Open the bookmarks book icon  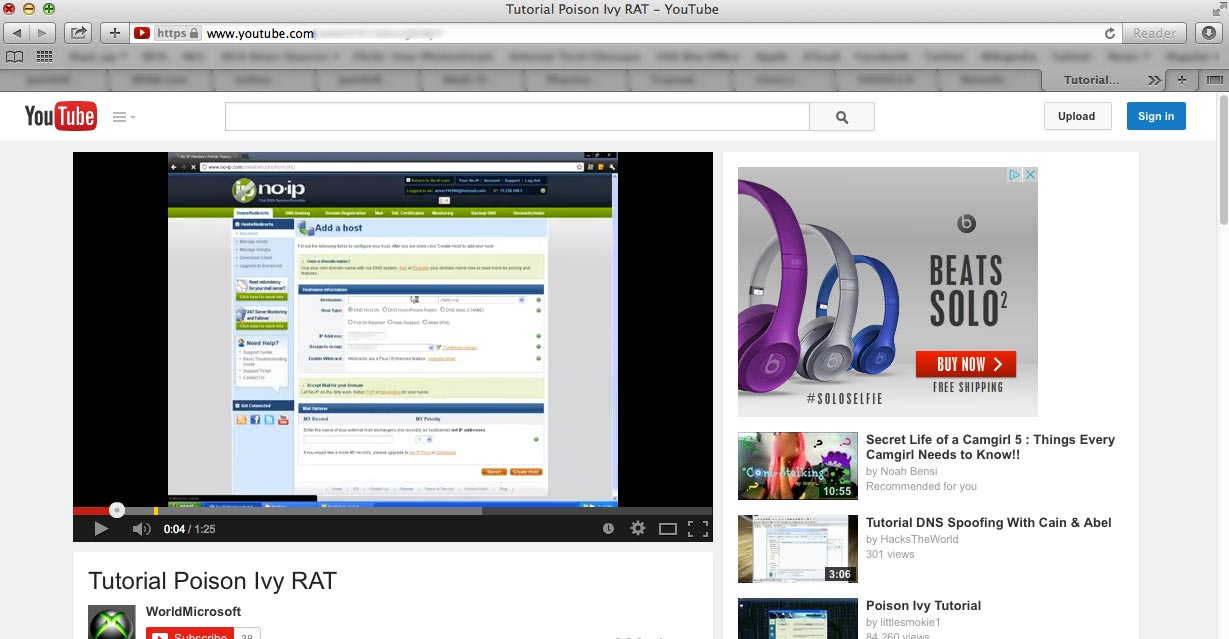16,56
